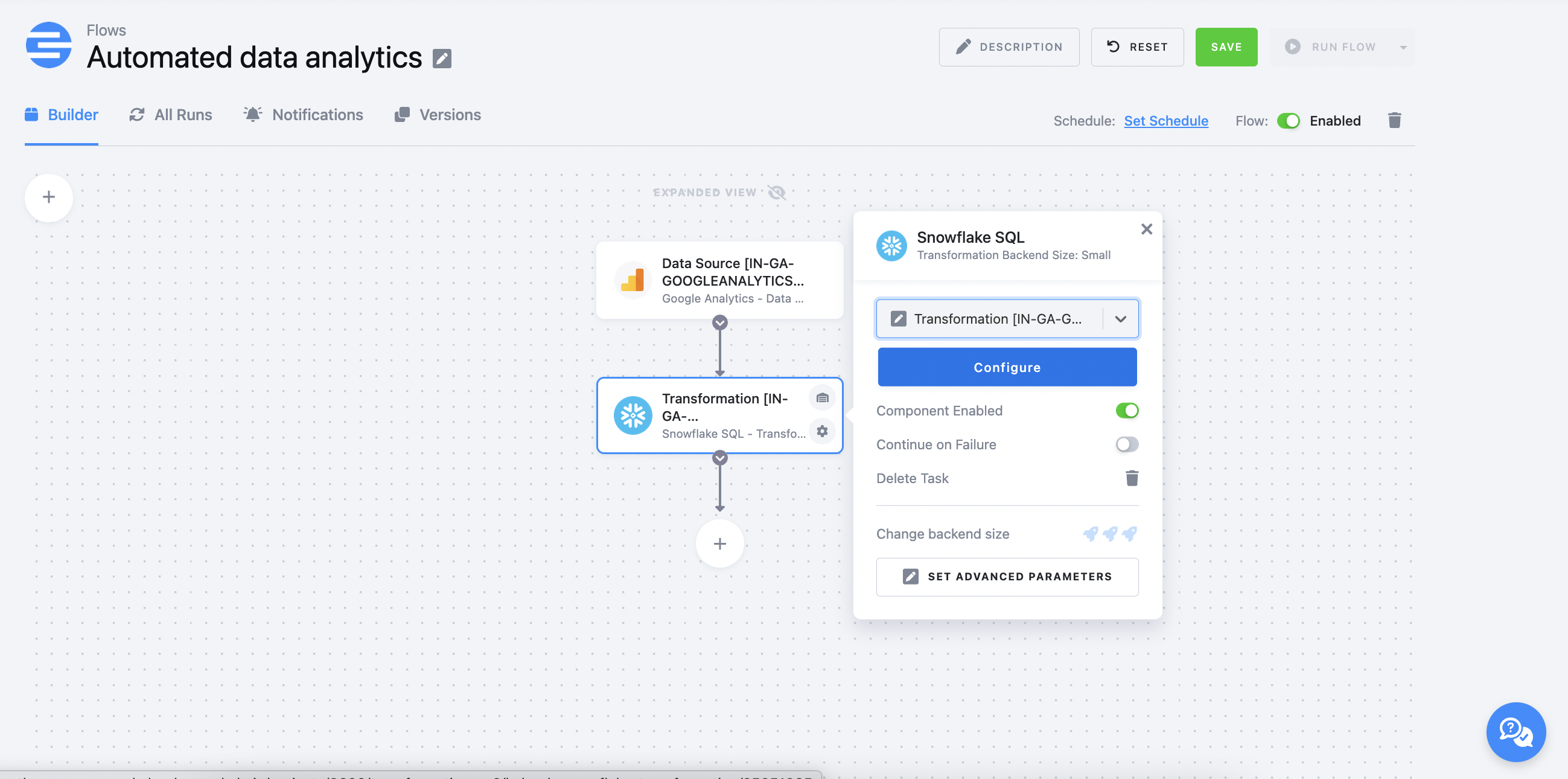Open the Set Schedule link
Screen dimensions: 1568x779
(x=1165, y=121)
